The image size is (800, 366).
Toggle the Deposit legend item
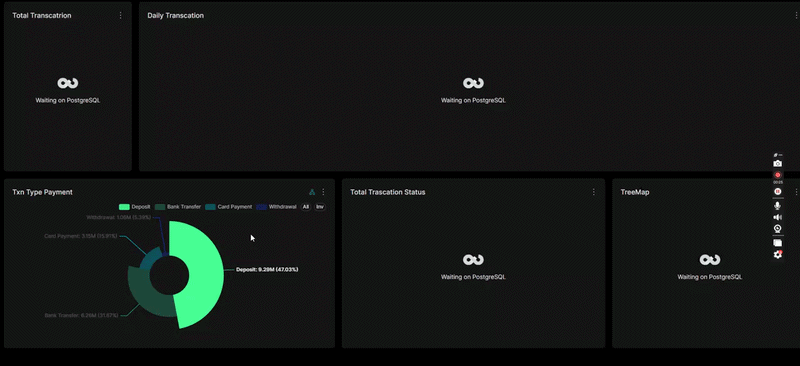coord(135,207)
